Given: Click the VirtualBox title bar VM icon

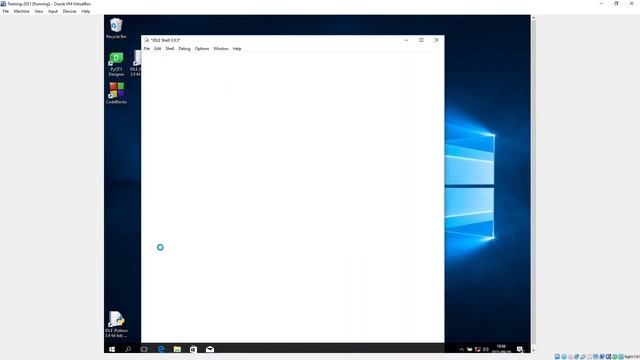Looking at the screenshot, I should (3, 4).
